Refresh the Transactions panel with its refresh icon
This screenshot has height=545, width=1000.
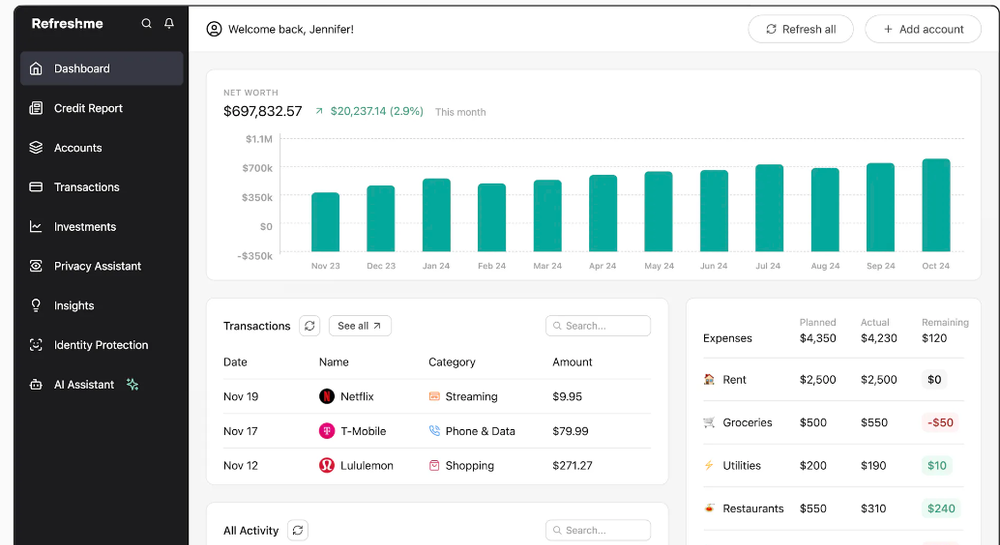tap(310, 326)
